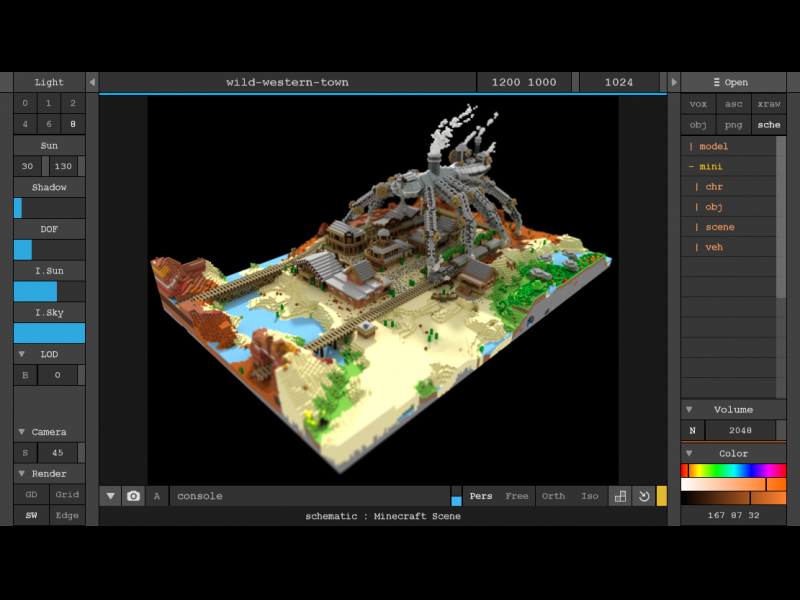The width and height of the screenshot is (800, 600).
Task: Collapse the left panel with the arrow icon
Action: [x=92, y=82]
